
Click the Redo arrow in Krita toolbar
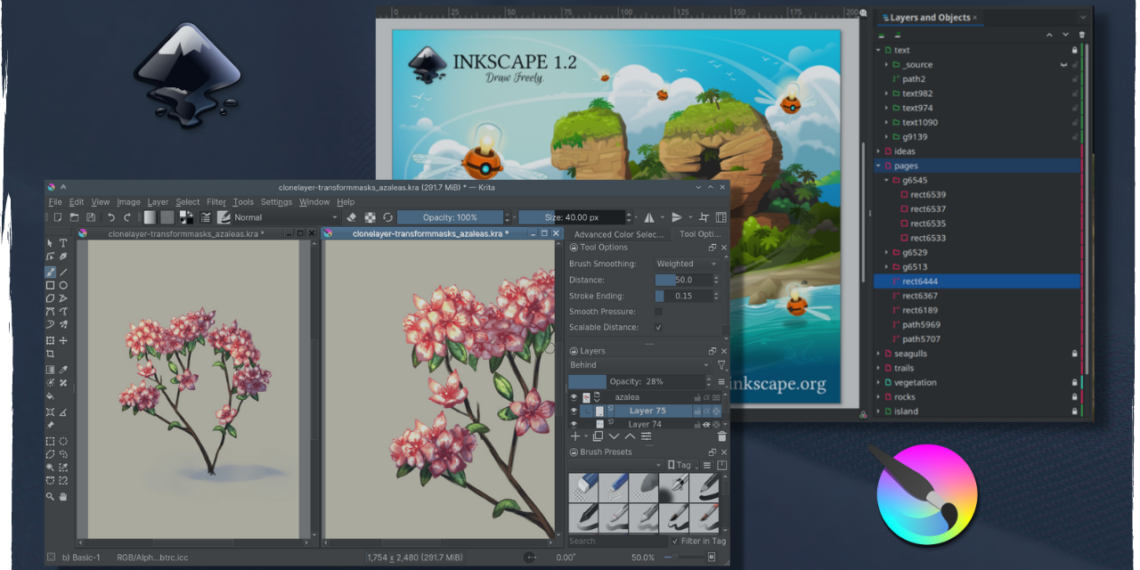coord(127,217)
